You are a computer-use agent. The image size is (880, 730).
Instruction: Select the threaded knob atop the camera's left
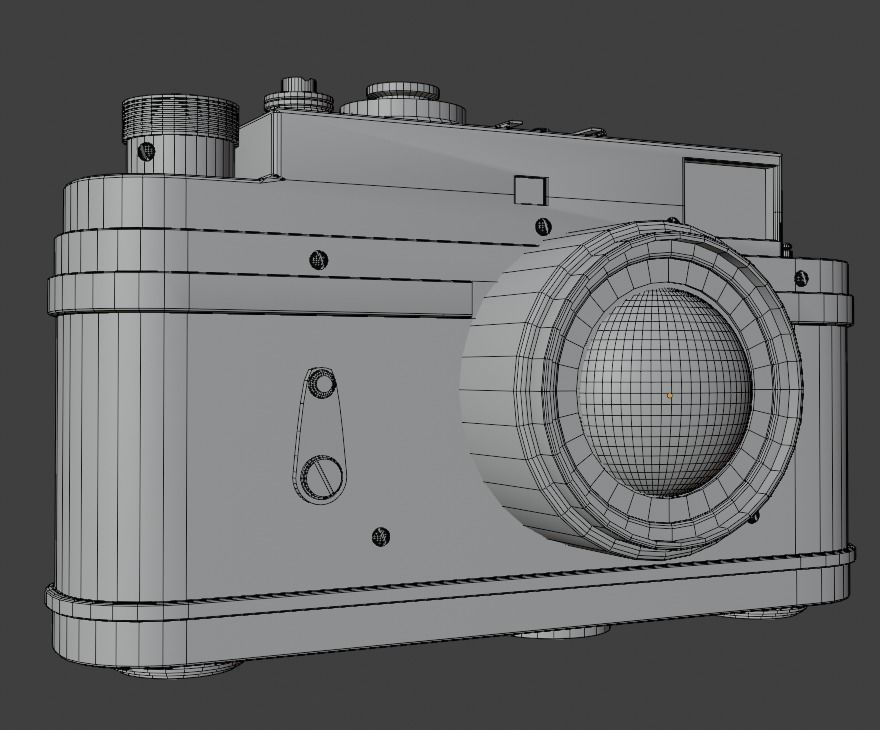[180, 121]
